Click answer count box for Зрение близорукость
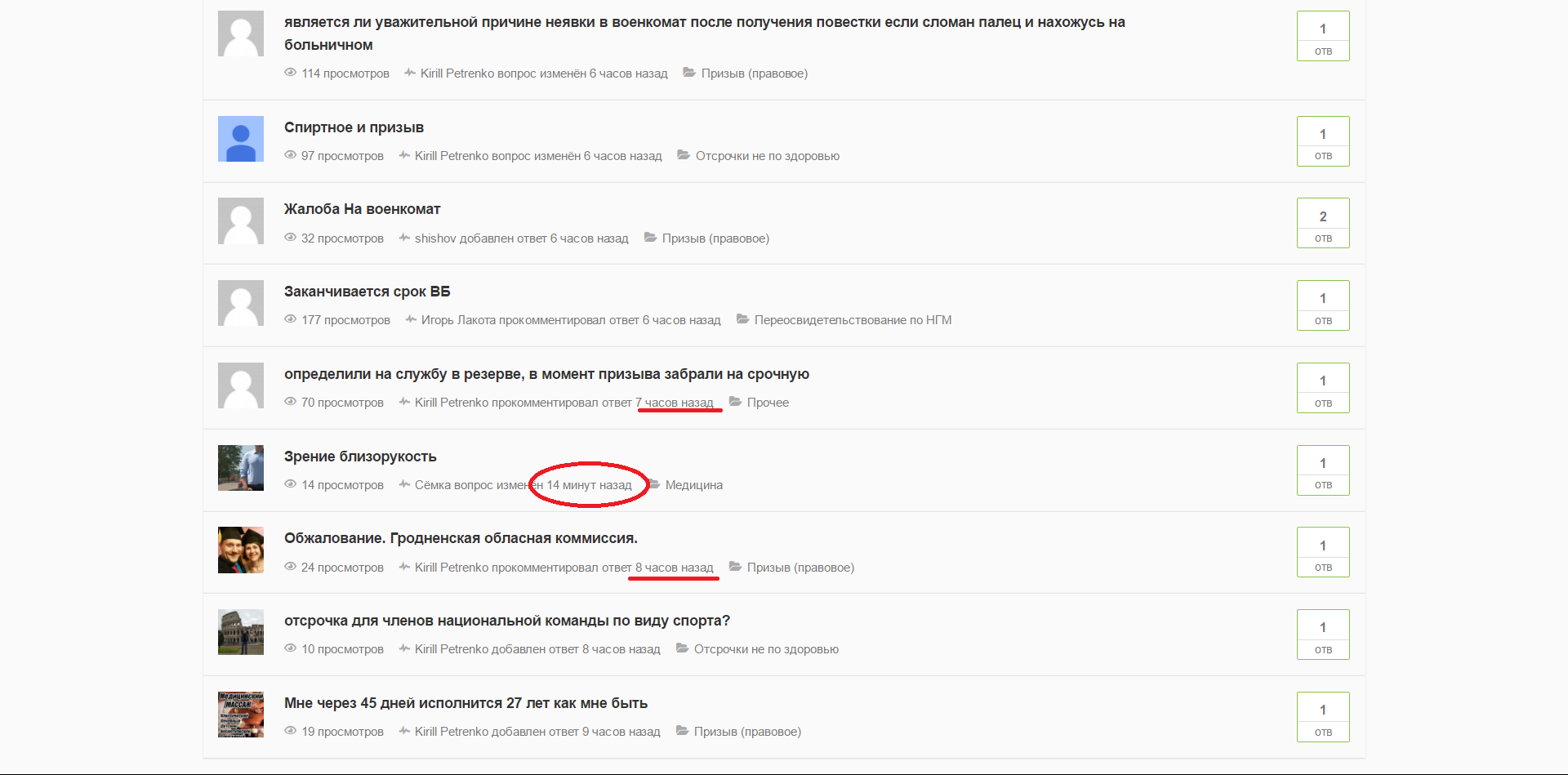This screenshot has width=1568, height=775. tap(1323, 470)
